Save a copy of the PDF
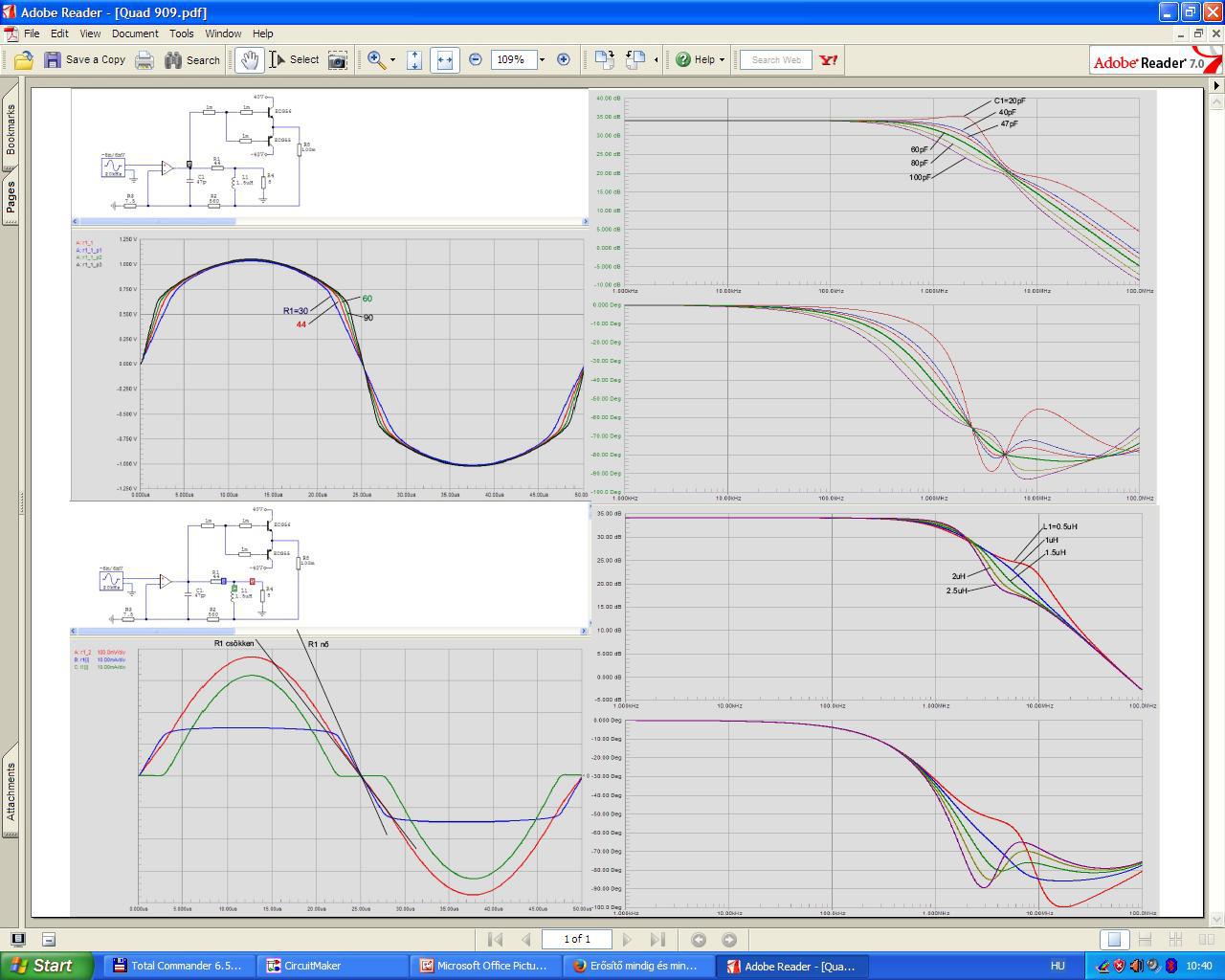1225x980 pixels. pos(85,60)
